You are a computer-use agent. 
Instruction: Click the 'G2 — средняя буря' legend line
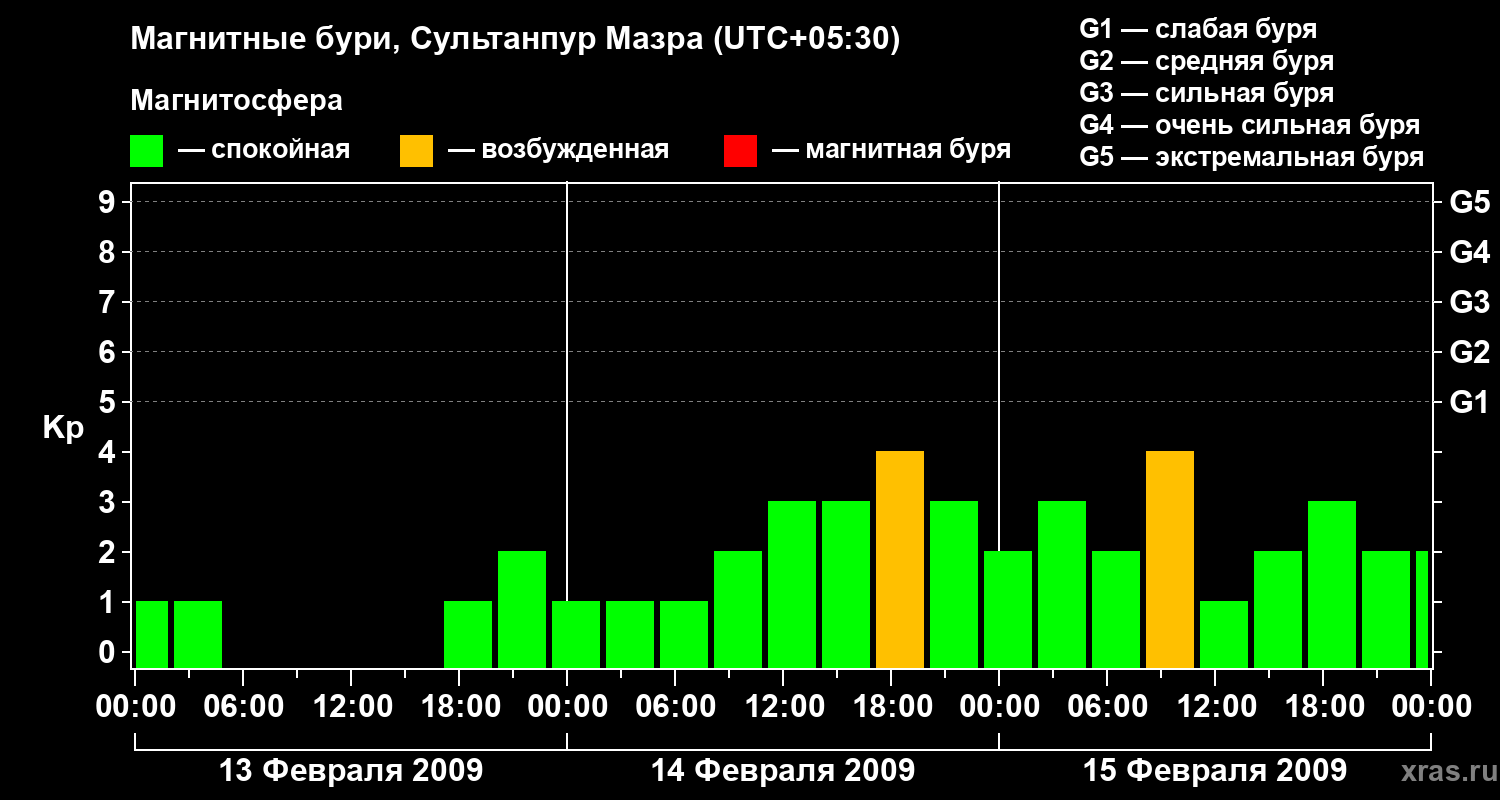coord(1207,61)
